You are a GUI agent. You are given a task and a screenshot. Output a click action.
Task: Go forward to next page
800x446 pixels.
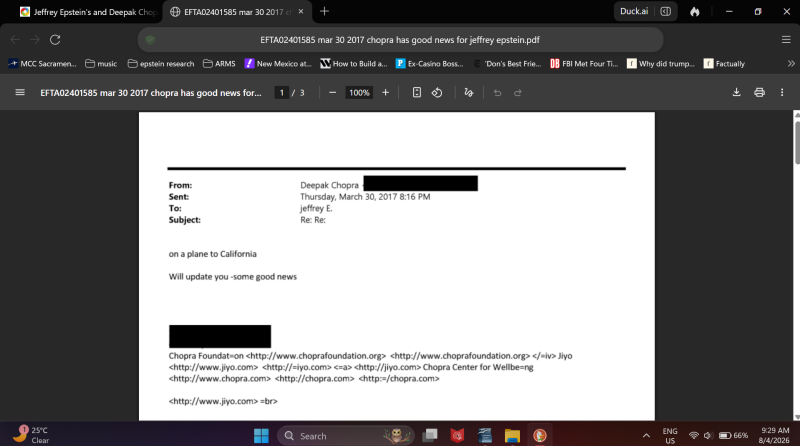(x=35, y=40)
